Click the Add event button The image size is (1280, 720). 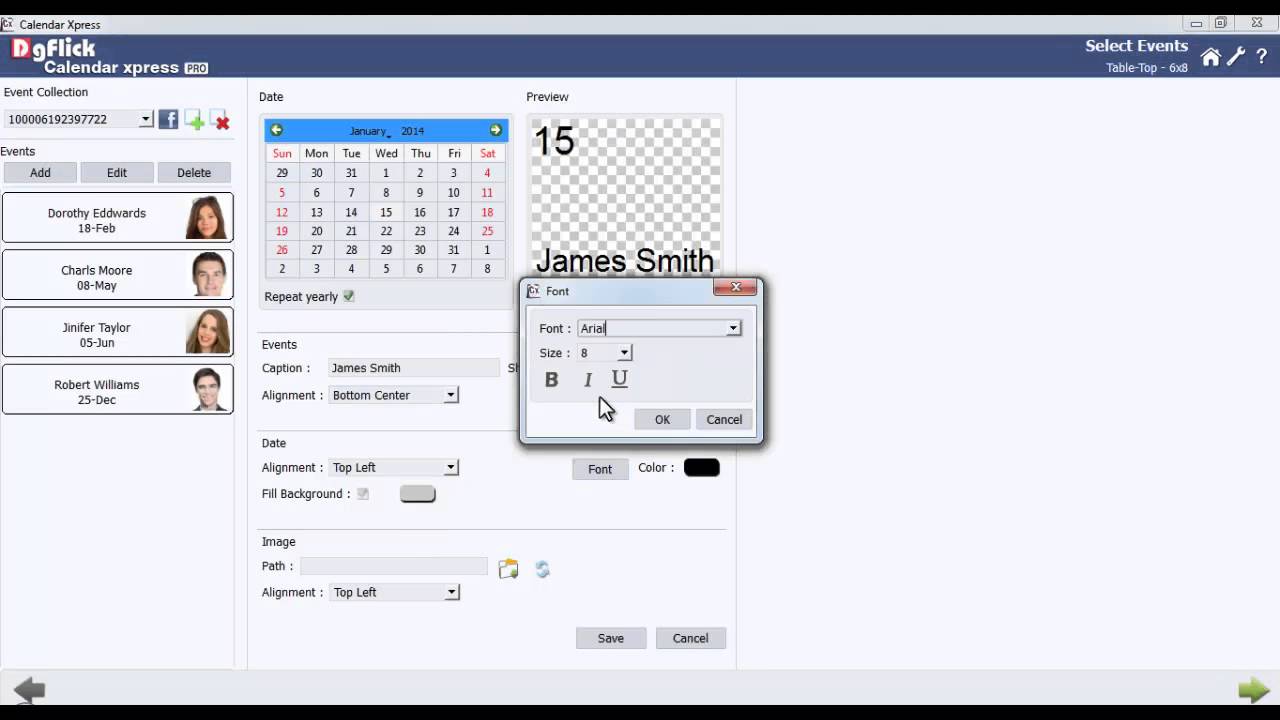click(40, 172)
